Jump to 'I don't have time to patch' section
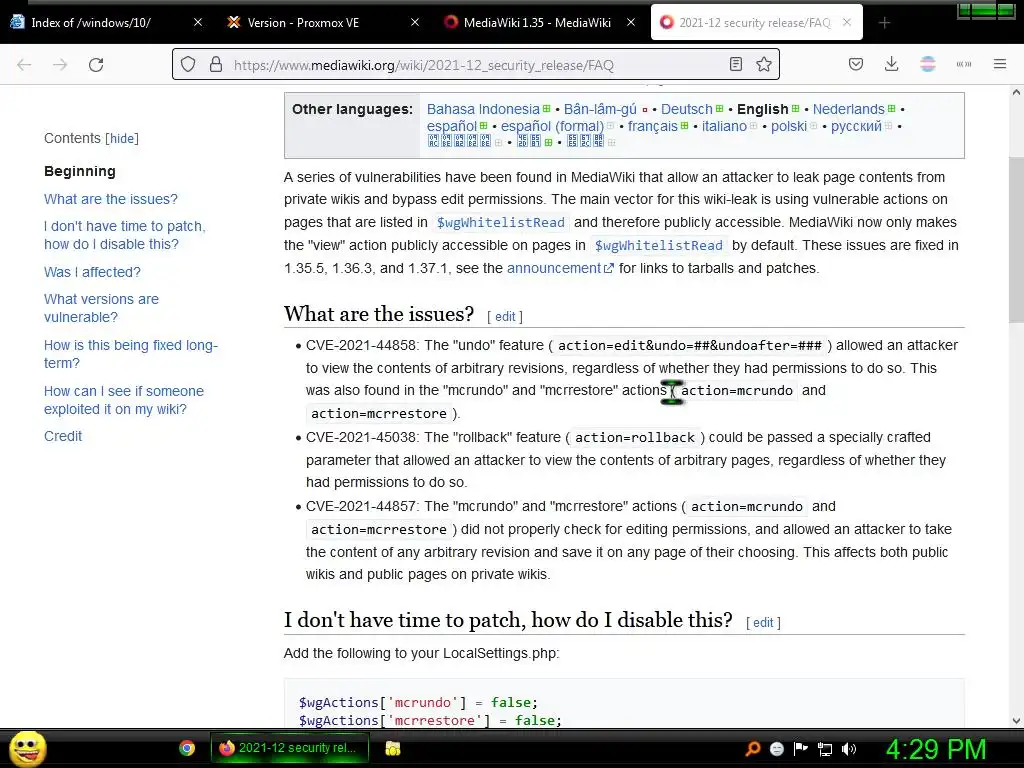This screenshot has width=1024, height=768. click(125, 235)
